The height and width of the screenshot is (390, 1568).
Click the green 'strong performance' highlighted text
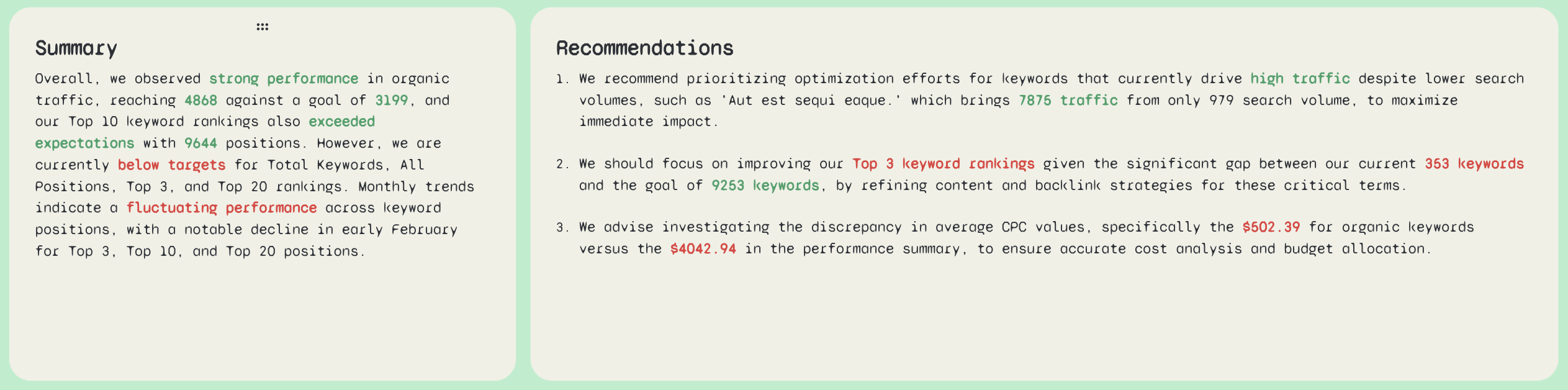[284, 79]
